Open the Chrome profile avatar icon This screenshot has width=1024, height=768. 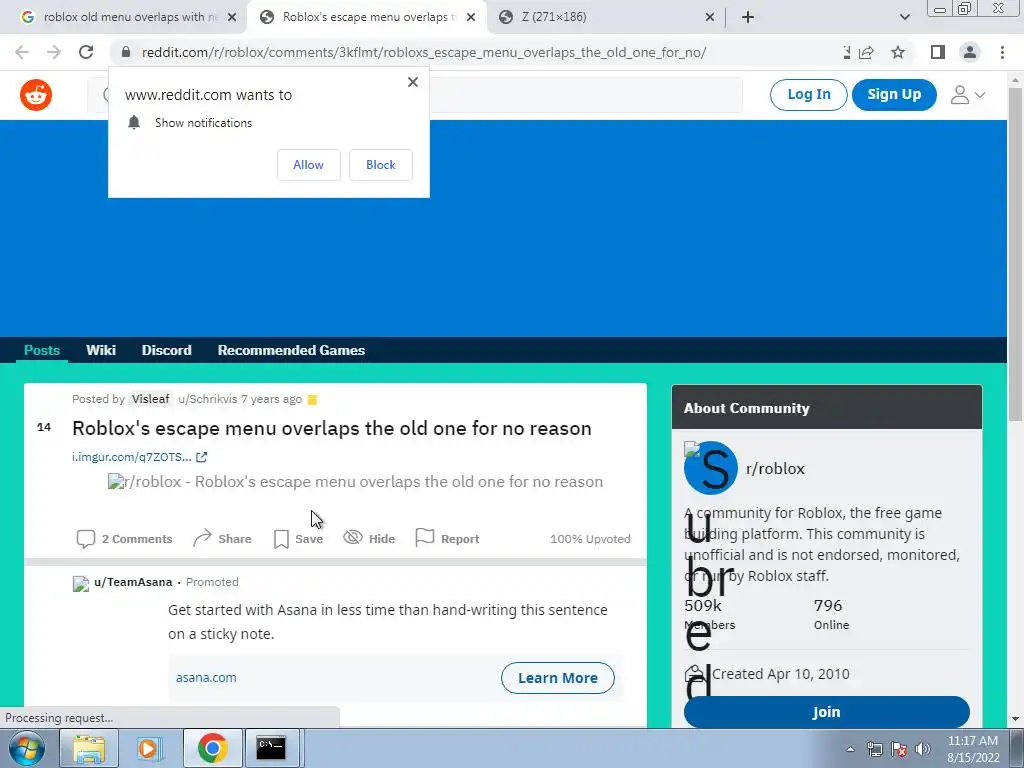[x=970, y=52]
